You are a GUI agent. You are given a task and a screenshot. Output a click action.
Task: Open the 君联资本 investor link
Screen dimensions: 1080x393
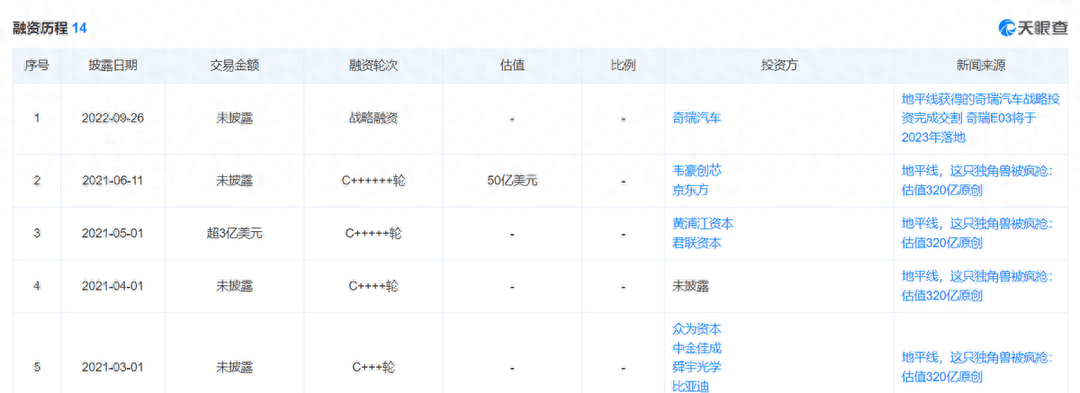[x=696, y=243]
